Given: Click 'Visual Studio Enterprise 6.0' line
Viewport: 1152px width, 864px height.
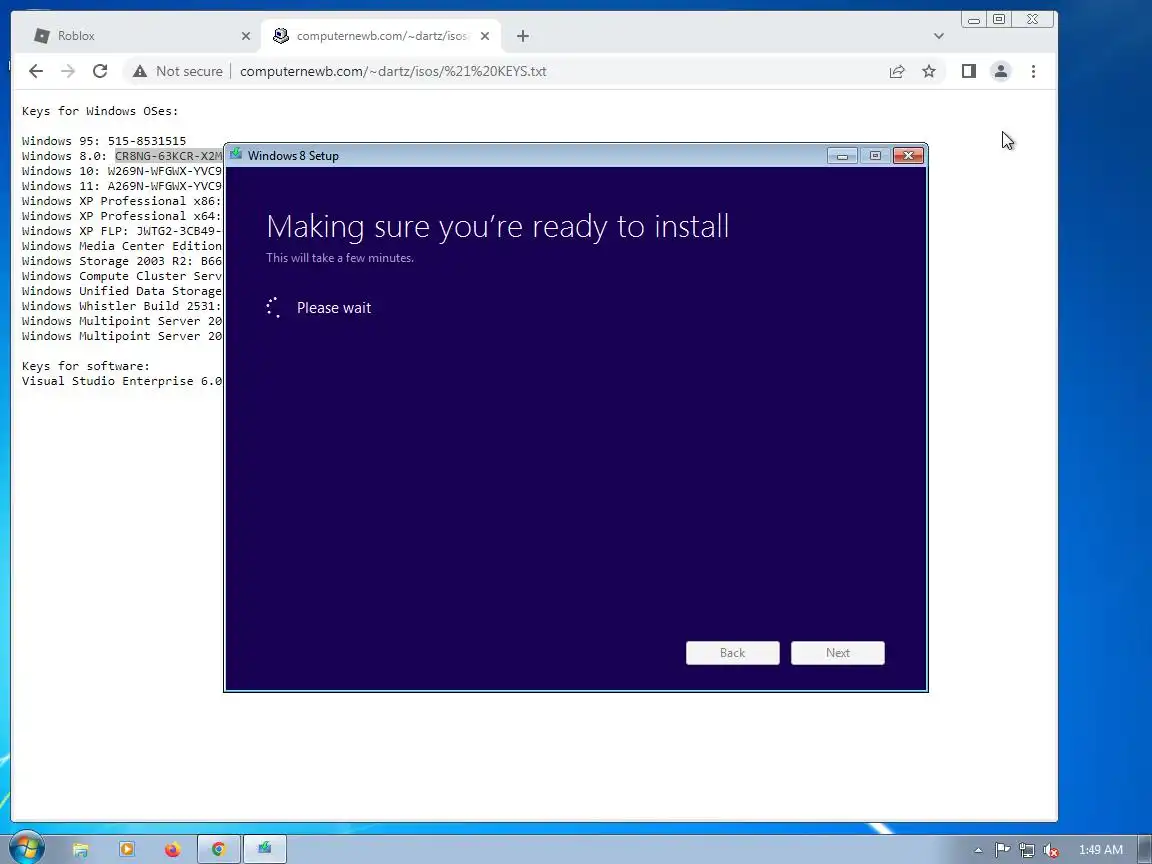Looking at the screenshot, I should tap(121, 381).
